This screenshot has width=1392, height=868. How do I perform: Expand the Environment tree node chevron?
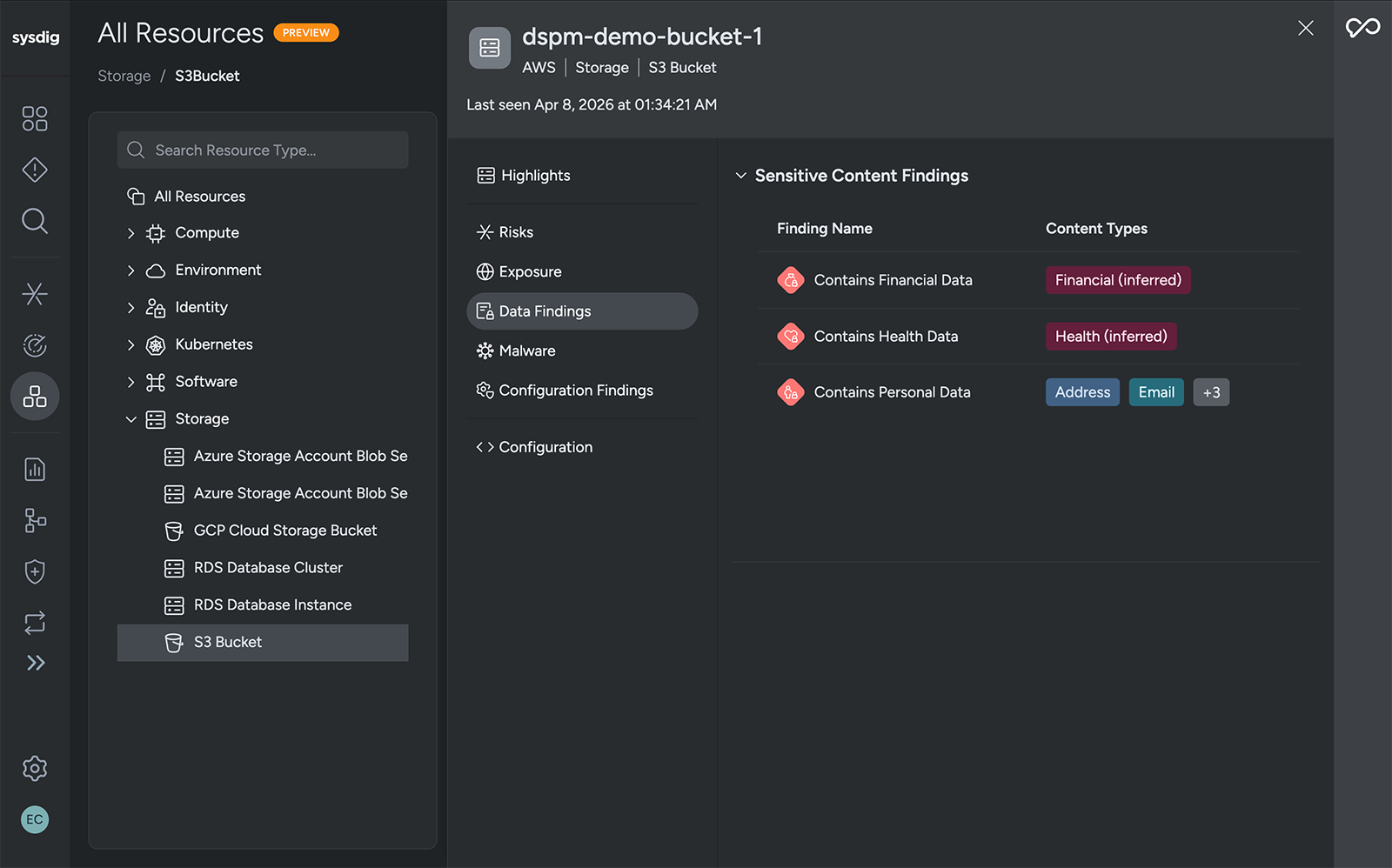coord(131,270)
